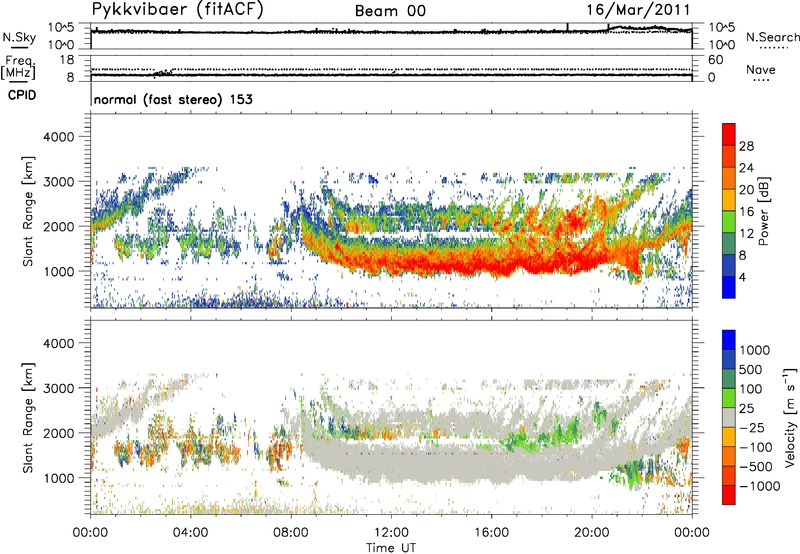This screenshot has height=554, width=800.
Task: Click the 'Power [dB]' color bar title
Action: [763, 211]
